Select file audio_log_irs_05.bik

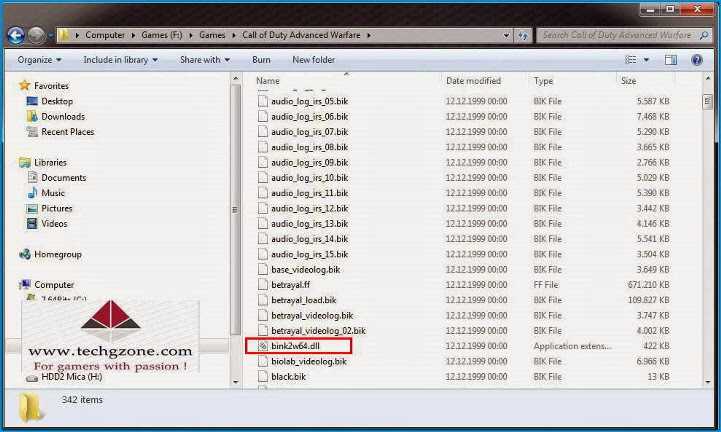[309, 101]
